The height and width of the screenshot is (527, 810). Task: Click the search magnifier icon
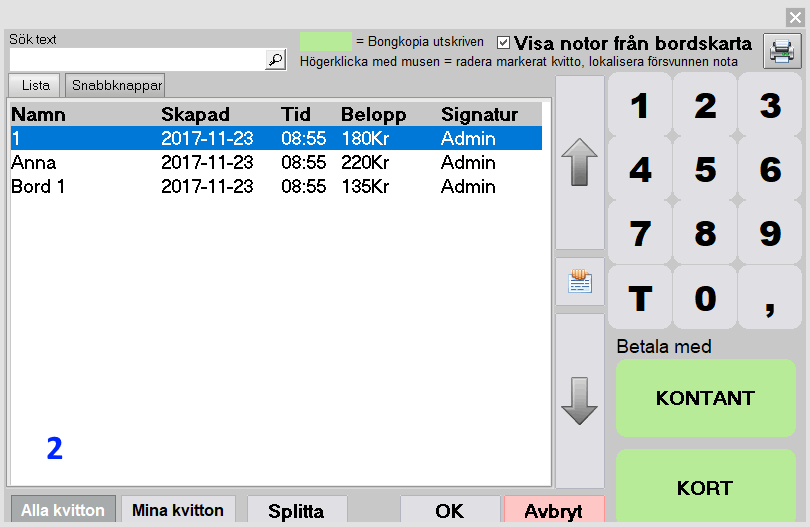coord(275,60)
